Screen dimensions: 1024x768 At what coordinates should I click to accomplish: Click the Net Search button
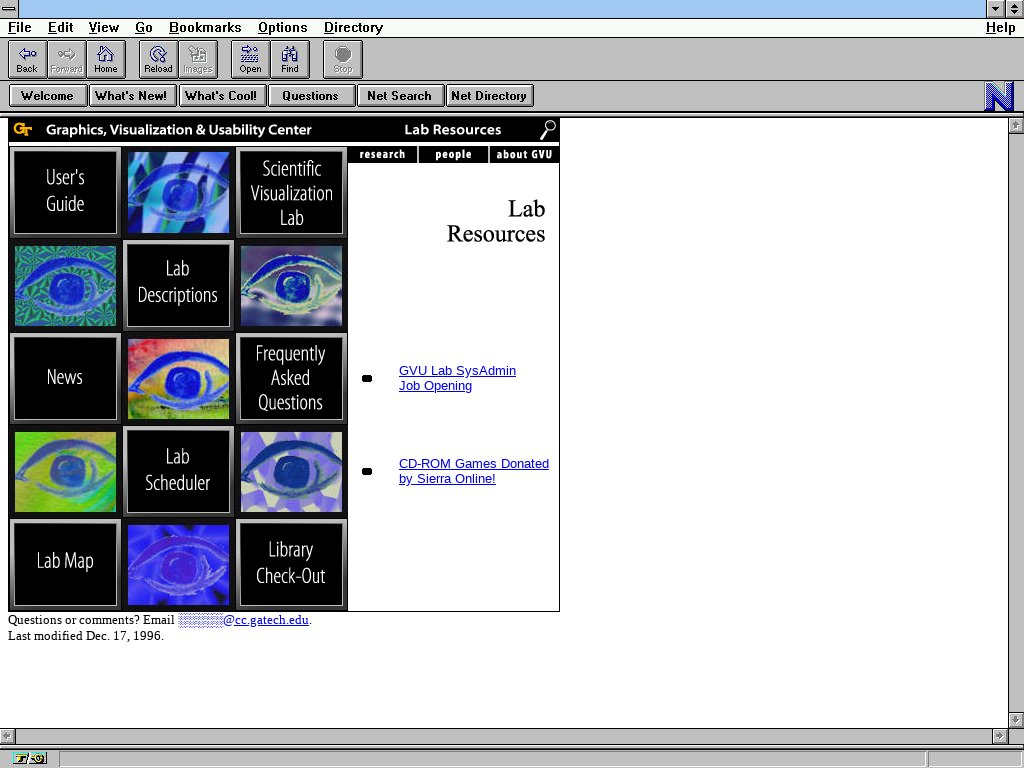click(399, 96)
